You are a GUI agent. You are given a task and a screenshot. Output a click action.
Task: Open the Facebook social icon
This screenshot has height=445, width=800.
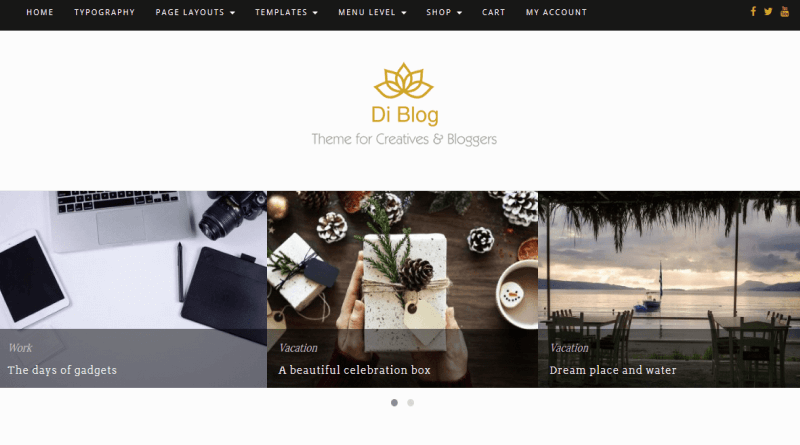click(x=753, y=11)
